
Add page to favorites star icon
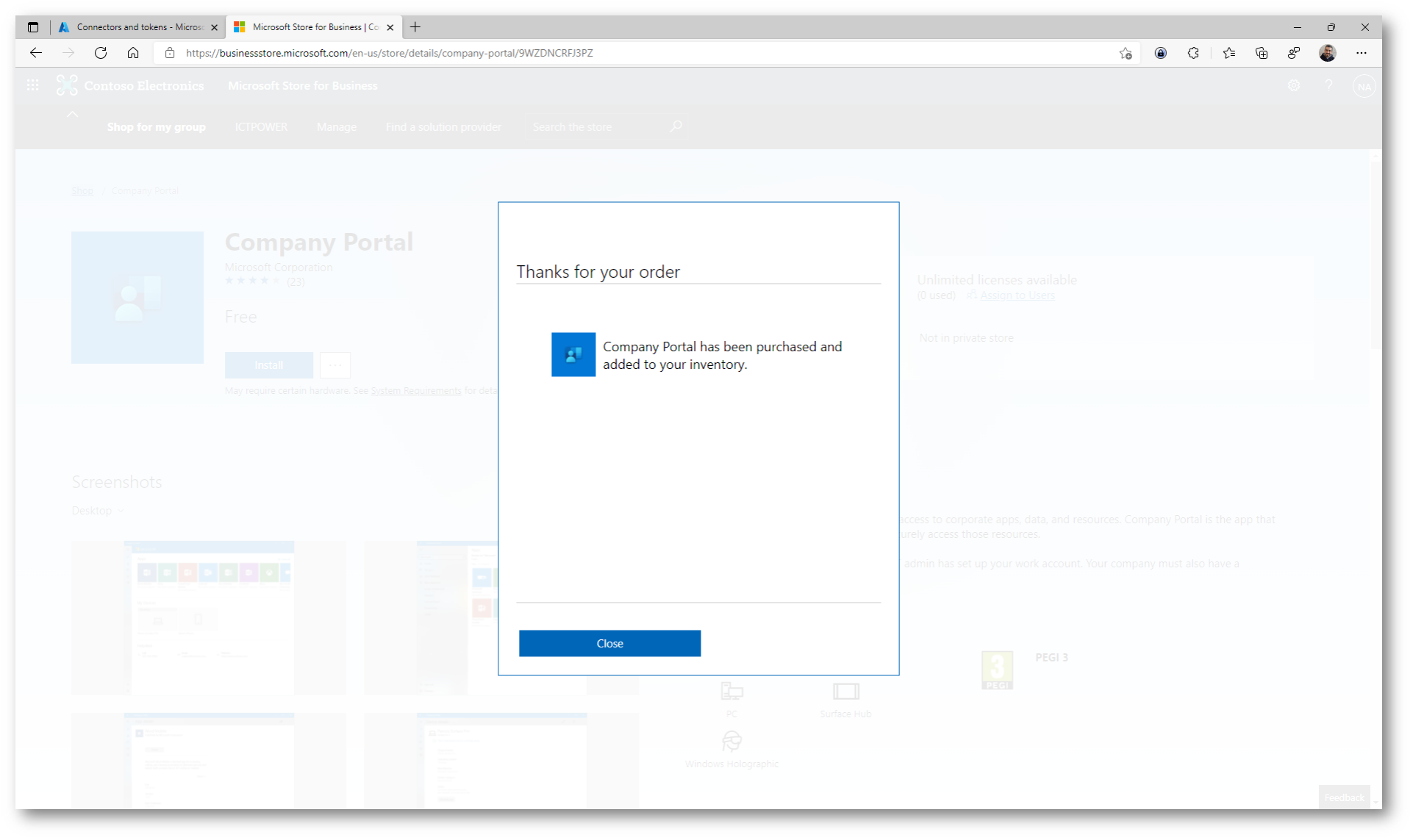1125,53
